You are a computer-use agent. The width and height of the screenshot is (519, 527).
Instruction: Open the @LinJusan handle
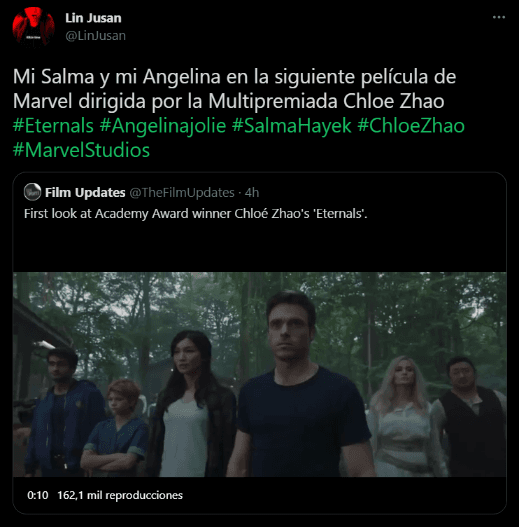pyautogui.click(x=95, y=36)
